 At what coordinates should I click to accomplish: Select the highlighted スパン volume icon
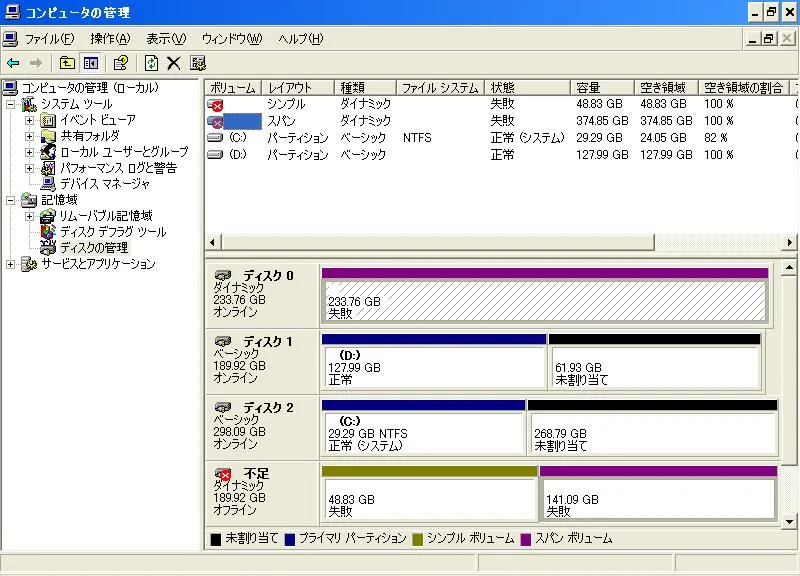click(x=215, y=121)
